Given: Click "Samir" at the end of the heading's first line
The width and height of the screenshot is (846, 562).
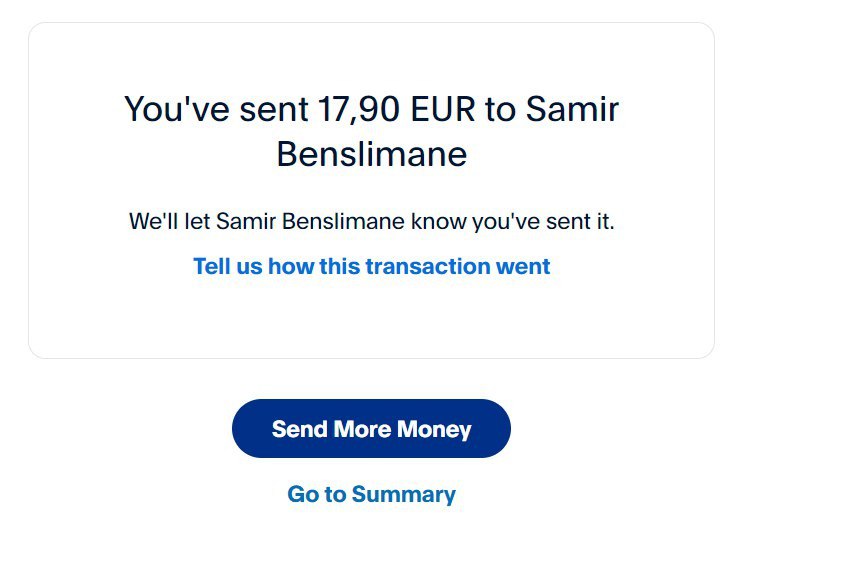Looking at the screenshot, I should 573,110.
